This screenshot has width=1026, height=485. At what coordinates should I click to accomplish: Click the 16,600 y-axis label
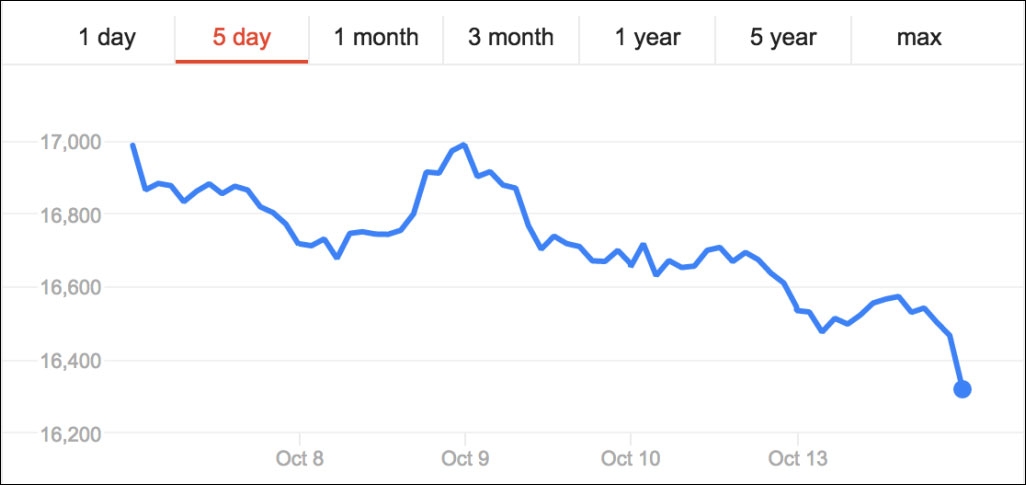click(69, 288)
